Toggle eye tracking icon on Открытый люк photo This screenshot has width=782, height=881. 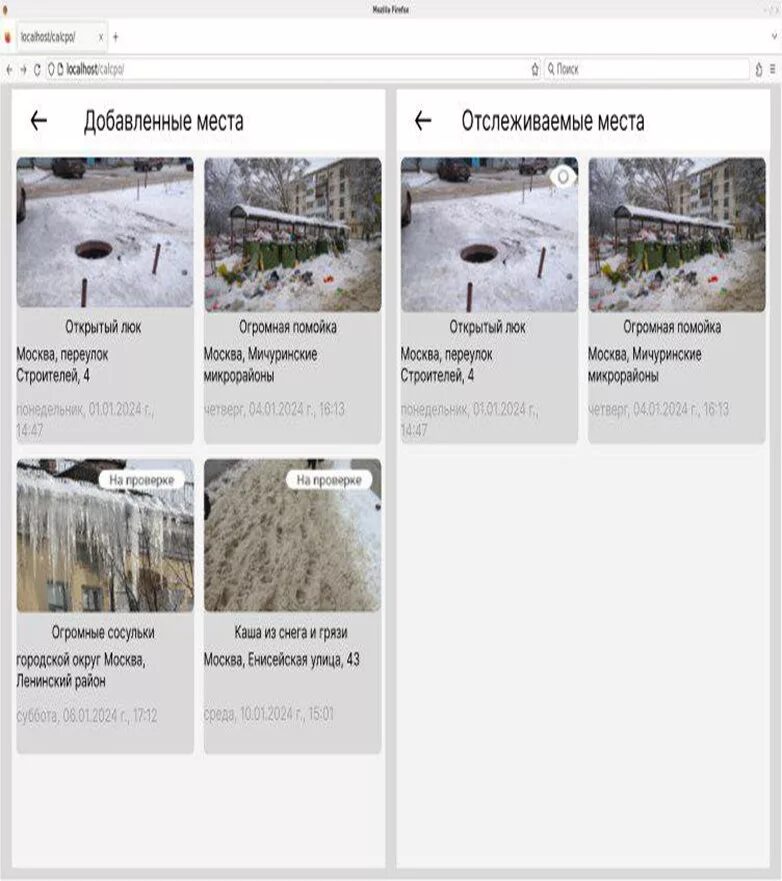pos(563,177)
